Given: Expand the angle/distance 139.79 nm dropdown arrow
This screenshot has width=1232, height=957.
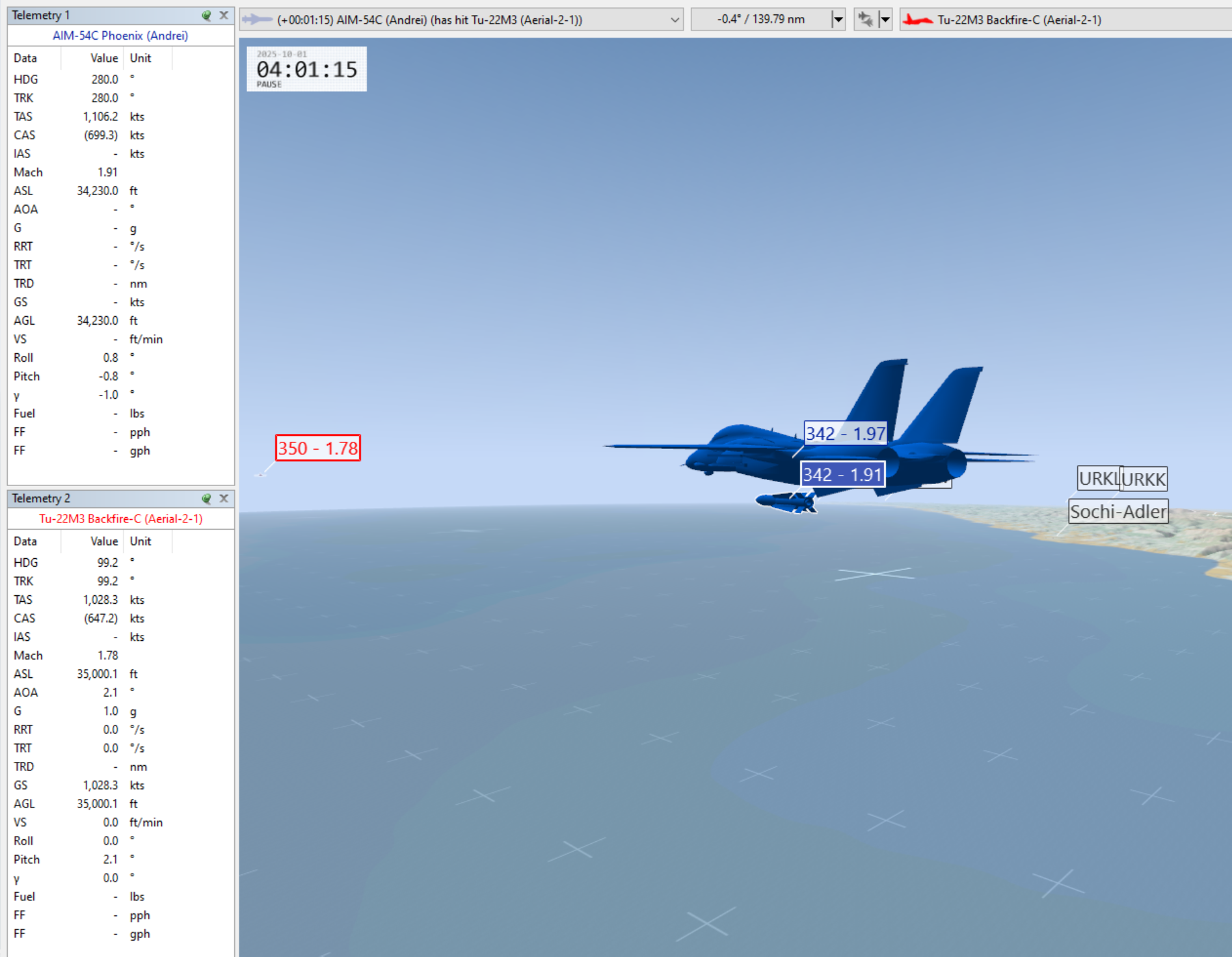Looking at the screenshot, I should click(838, 20).
